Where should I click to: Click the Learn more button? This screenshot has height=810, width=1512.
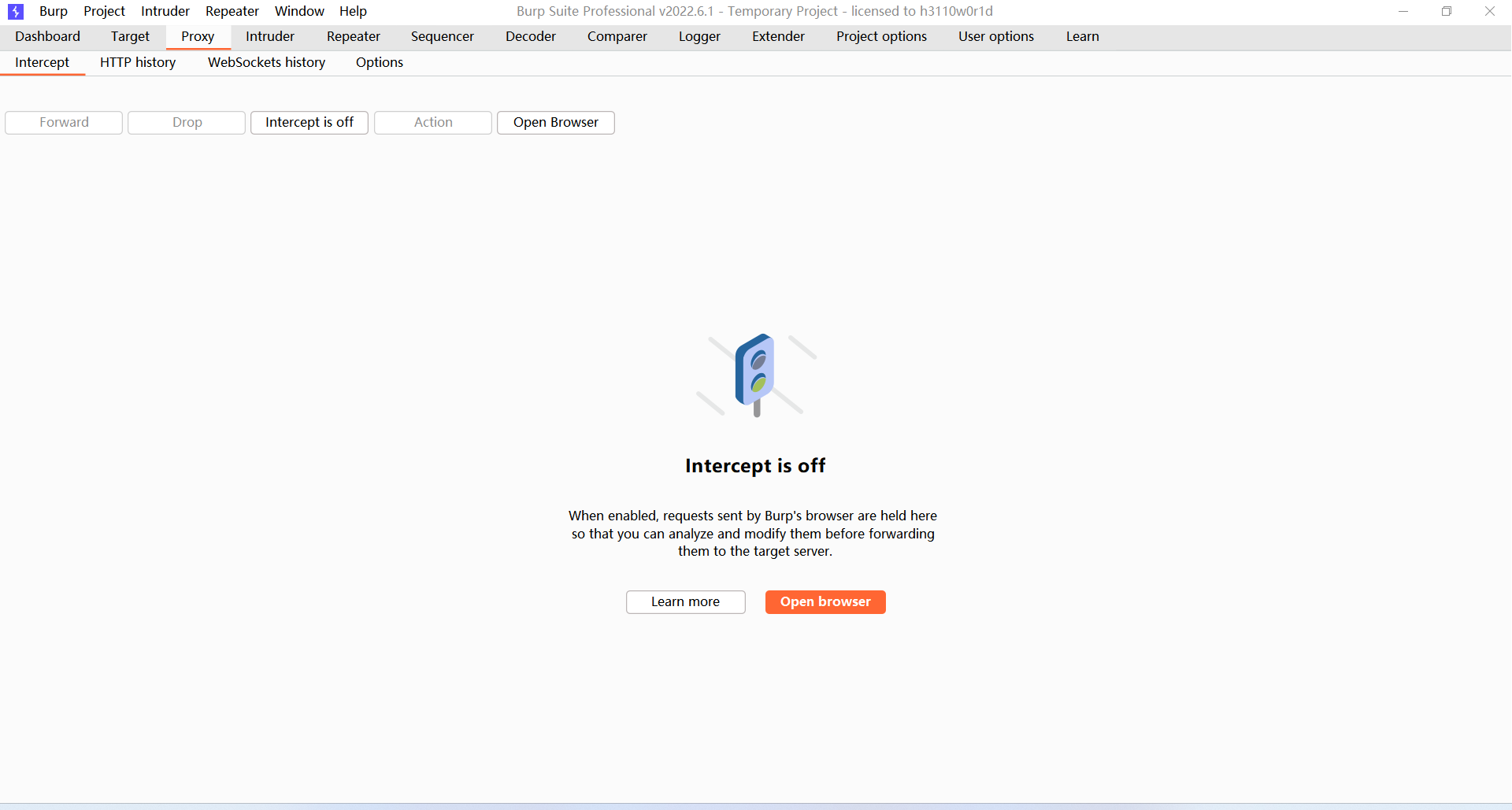[685, 601]
